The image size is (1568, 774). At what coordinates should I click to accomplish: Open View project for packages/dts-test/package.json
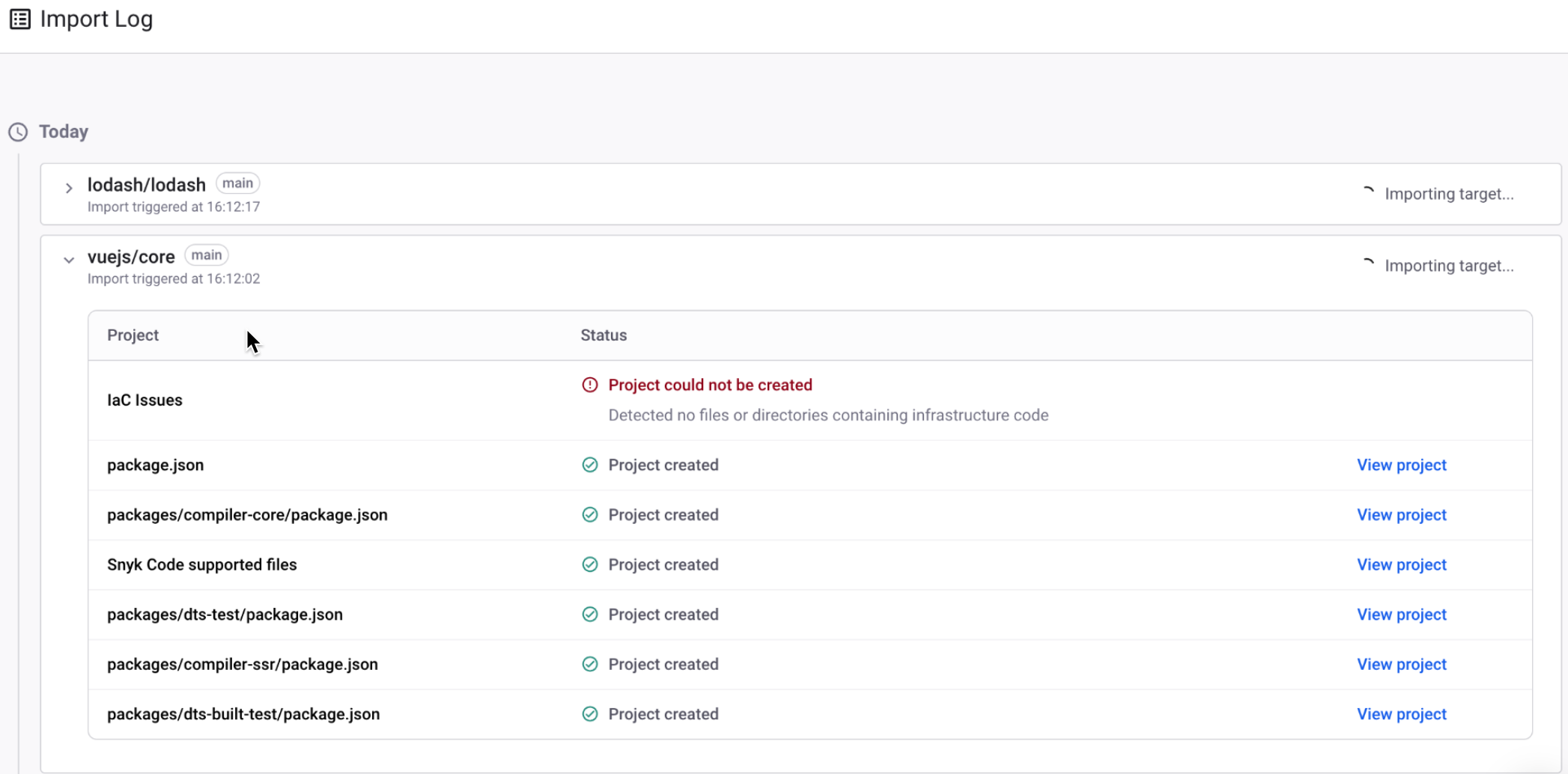[1401, 615]
